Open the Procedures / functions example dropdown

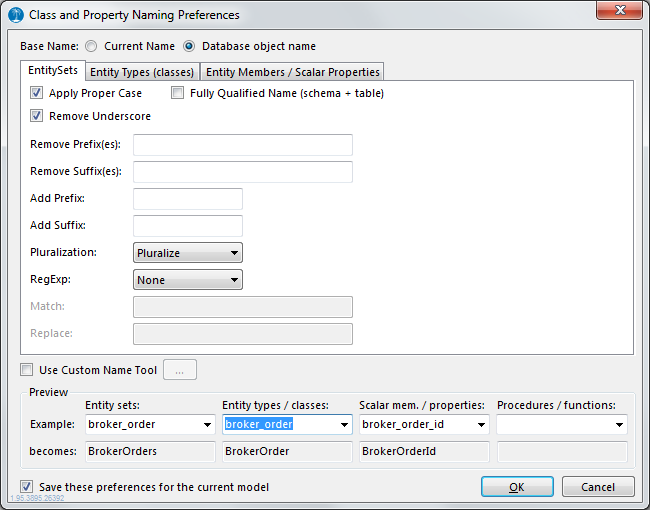pos(619,425)
